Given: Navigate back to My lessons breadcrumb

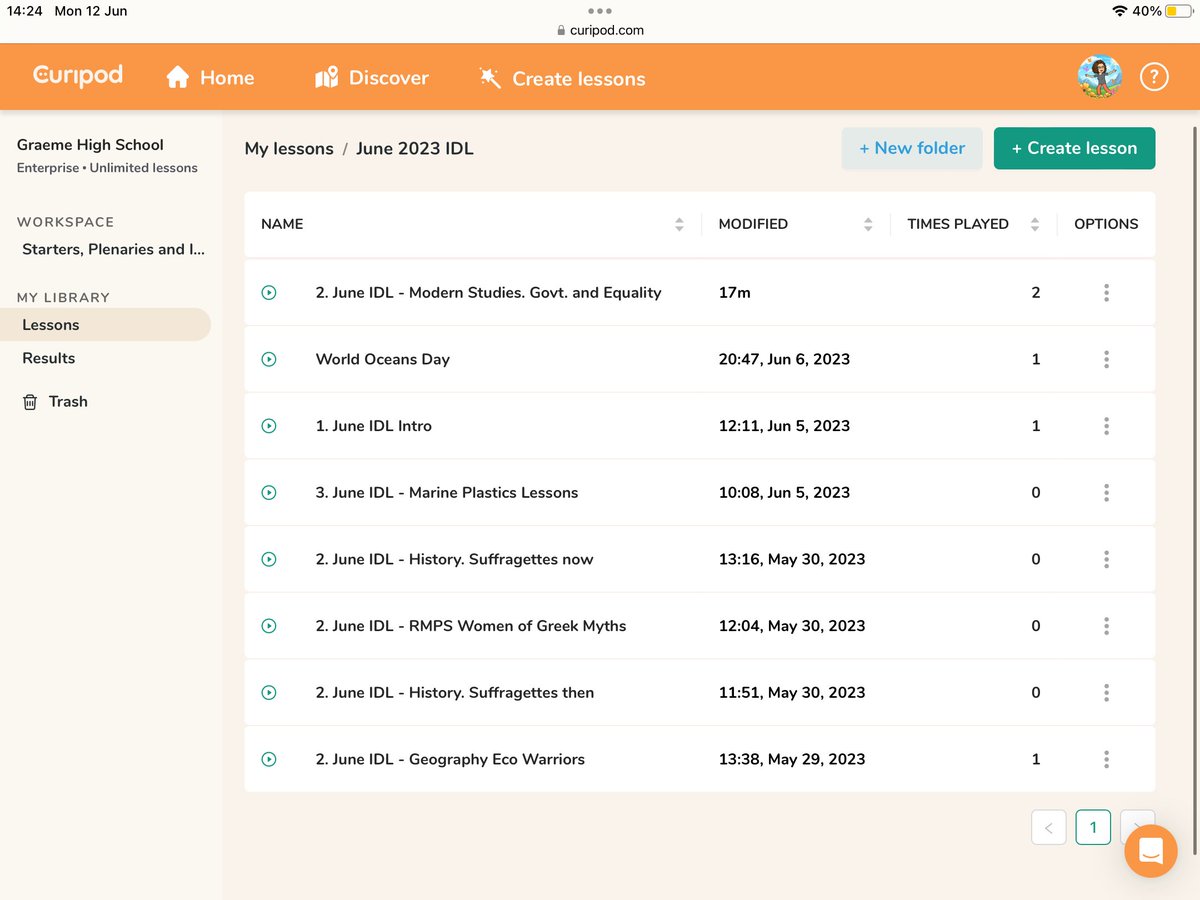Looking at the screenshot, I should [x=288, y=148].
